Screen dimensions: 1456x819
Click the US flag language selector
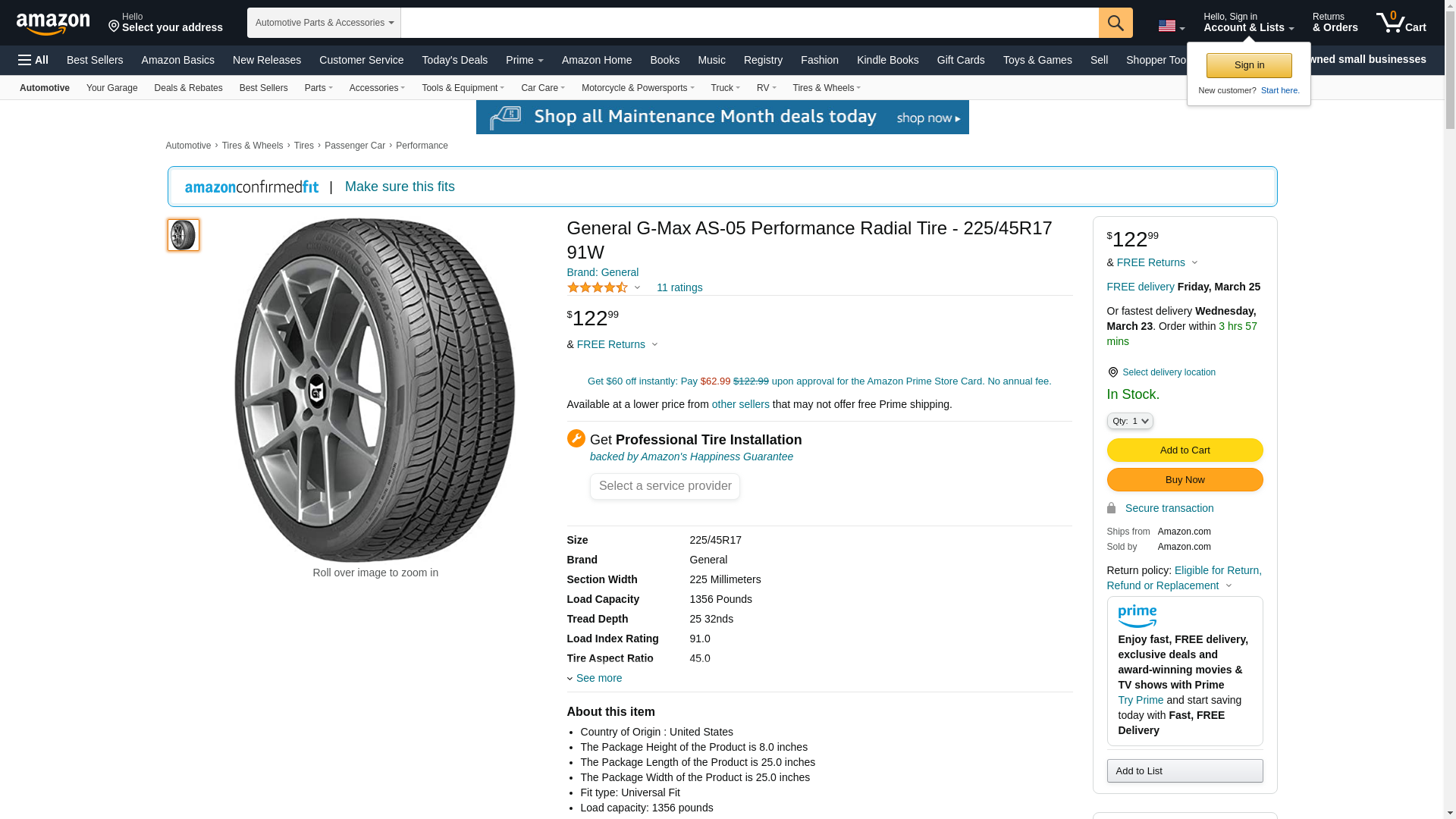click(x=1170, y=27)
